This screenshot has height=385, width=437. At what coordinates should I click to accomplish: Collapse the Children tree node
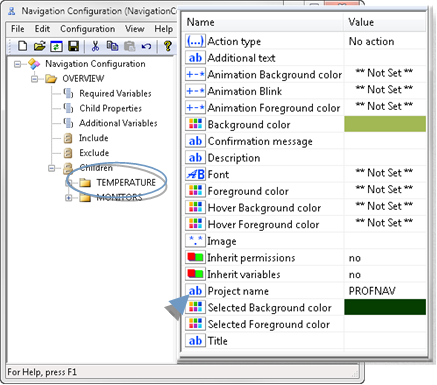tap(52, 168)
